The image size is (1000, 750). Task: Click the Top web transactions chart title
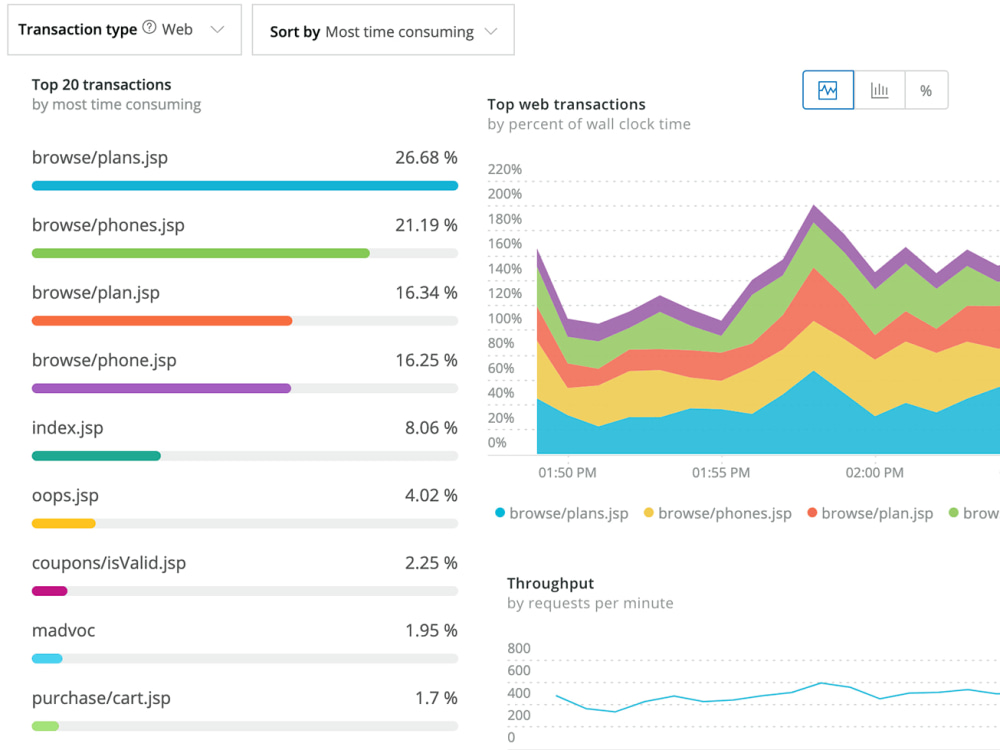tap(566, 105)
